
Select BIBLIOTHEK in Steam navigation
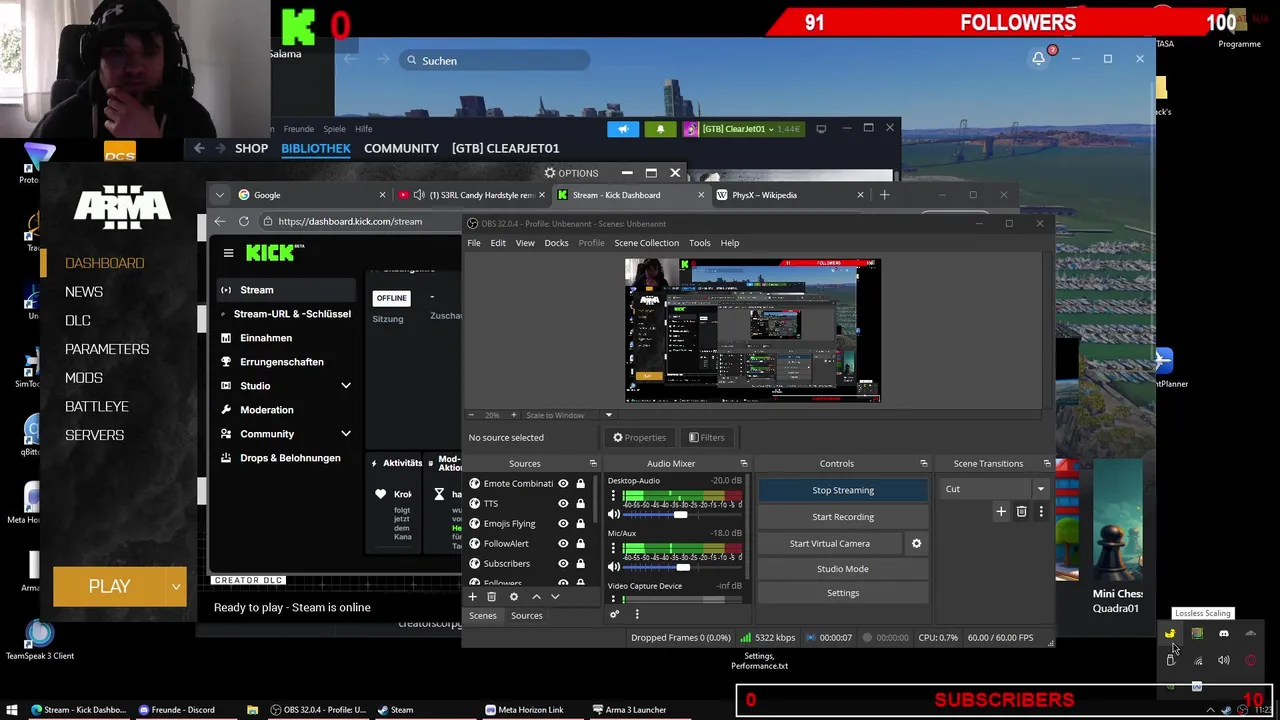(x=316, y=148)
